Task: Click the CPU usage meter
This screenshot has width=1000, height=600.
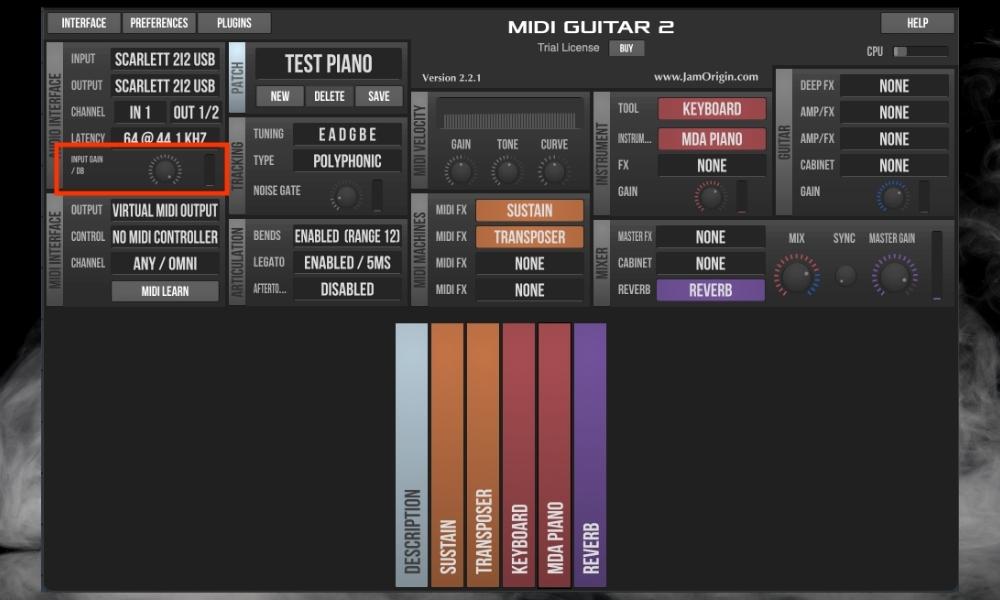Action: tap(920, 52)
